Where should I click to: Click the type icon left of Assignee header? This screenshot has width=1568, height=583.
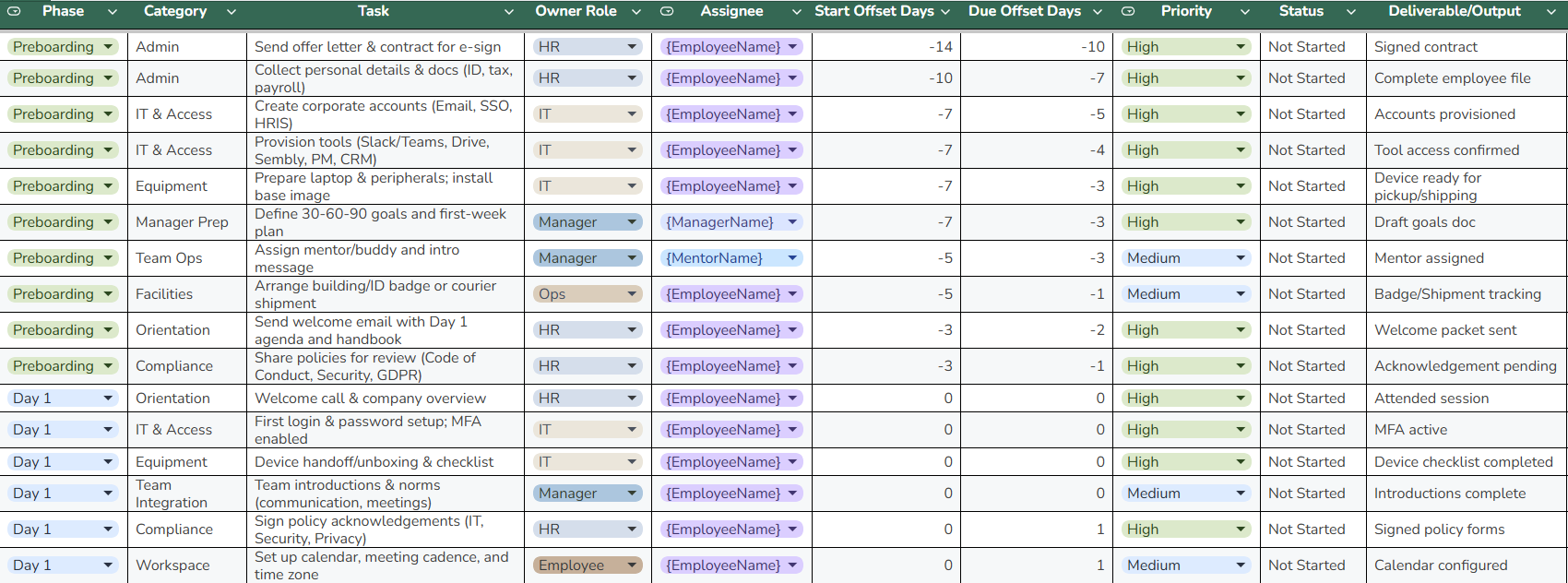click(x=667, y=12)
